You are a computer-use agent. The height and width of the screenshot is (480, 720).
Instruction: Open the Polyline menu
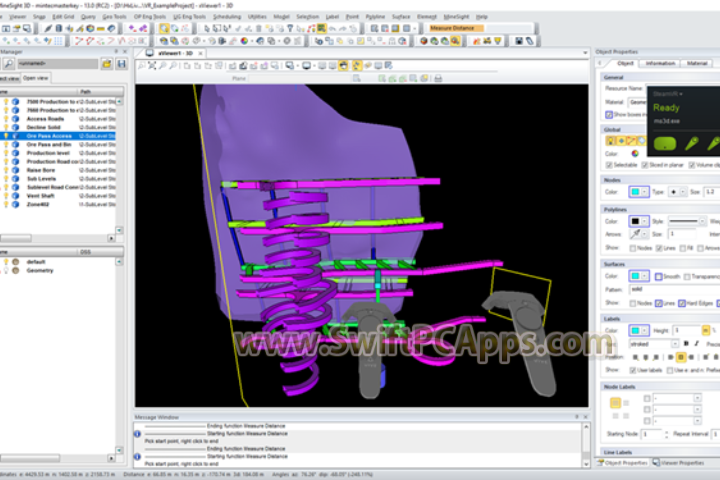click(375, 17)
